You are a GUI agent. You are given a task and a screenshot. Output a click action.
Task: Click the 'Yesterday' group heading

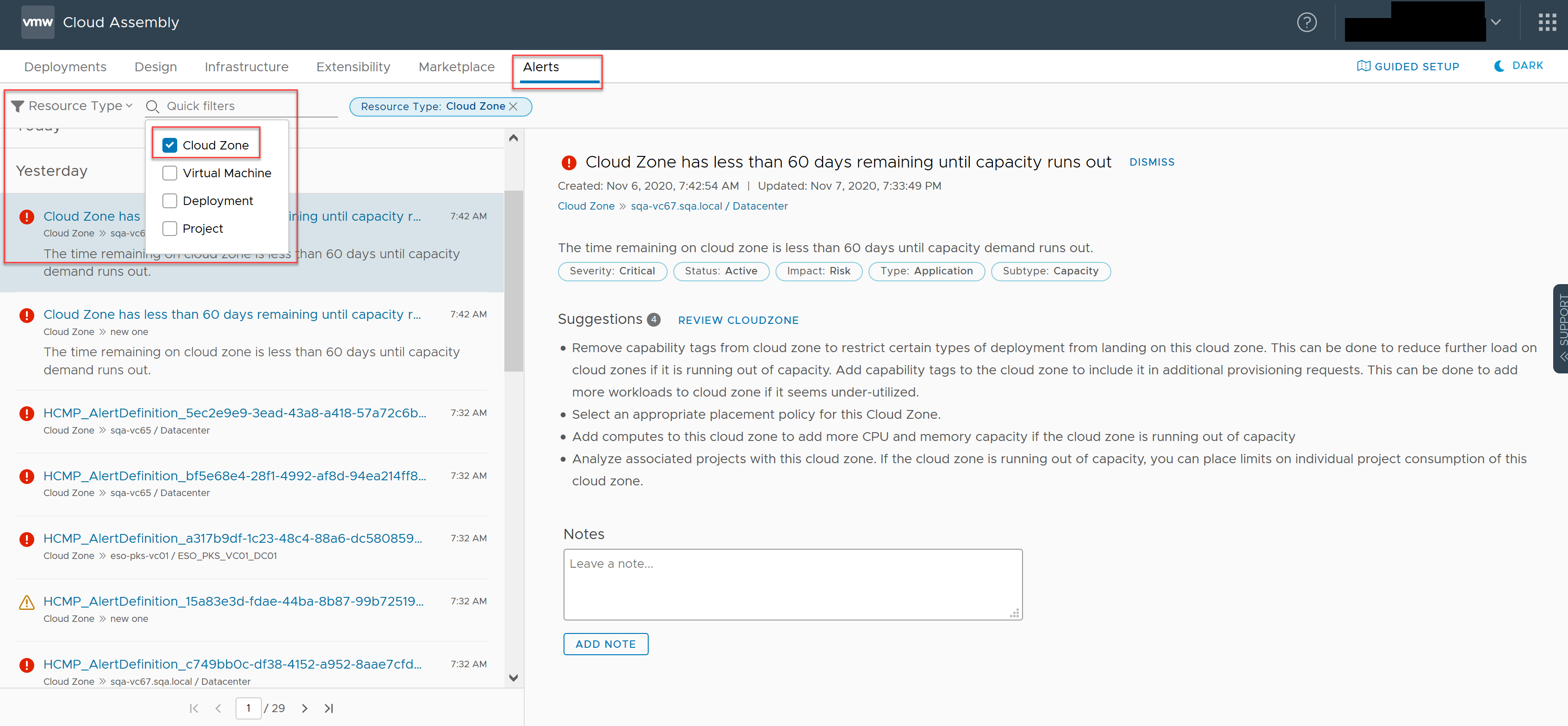[52, 171]
